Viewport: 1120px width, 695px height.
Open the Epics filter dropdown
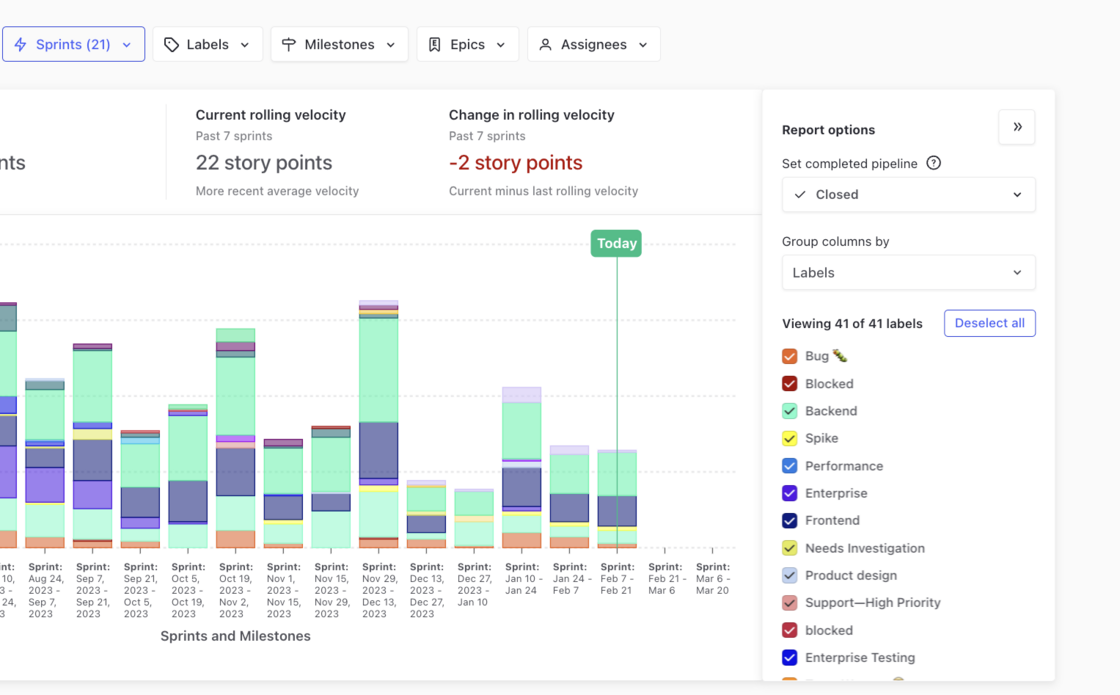coord(468,44)
